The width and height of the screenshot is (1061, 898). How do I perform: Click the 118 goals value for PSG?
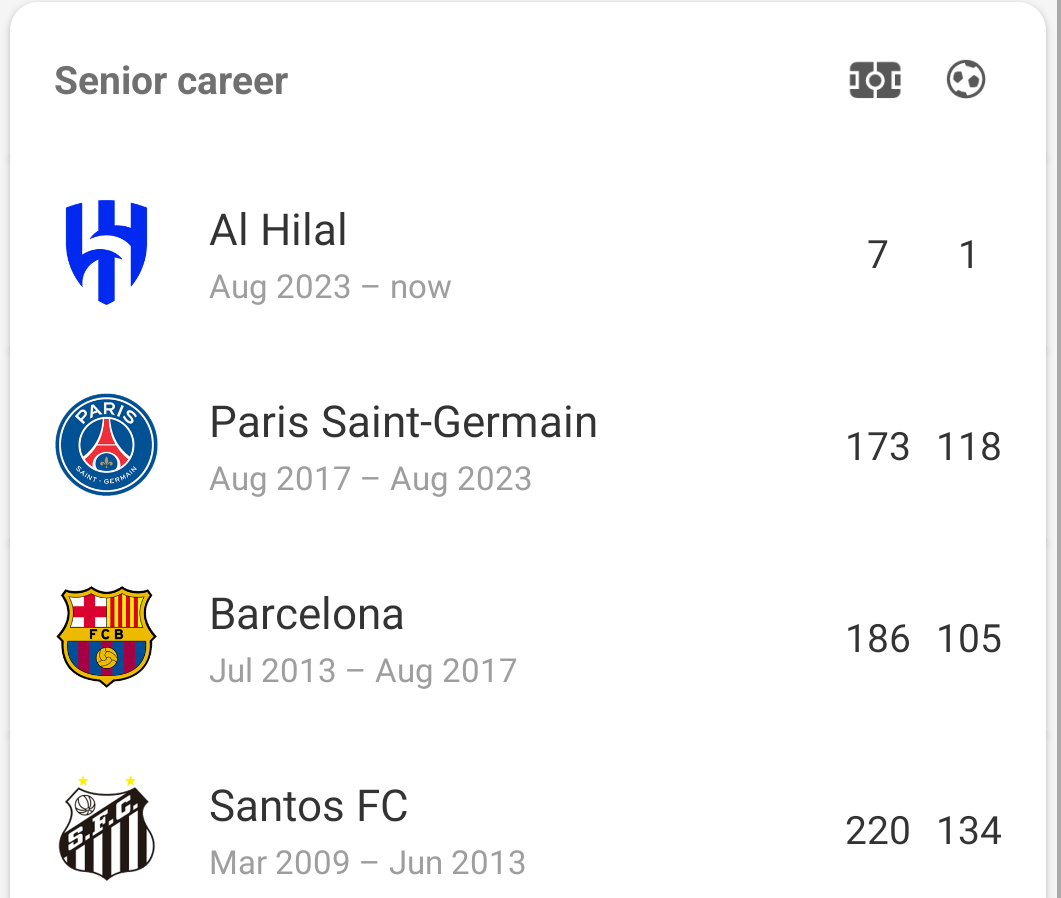coord(969,447)
